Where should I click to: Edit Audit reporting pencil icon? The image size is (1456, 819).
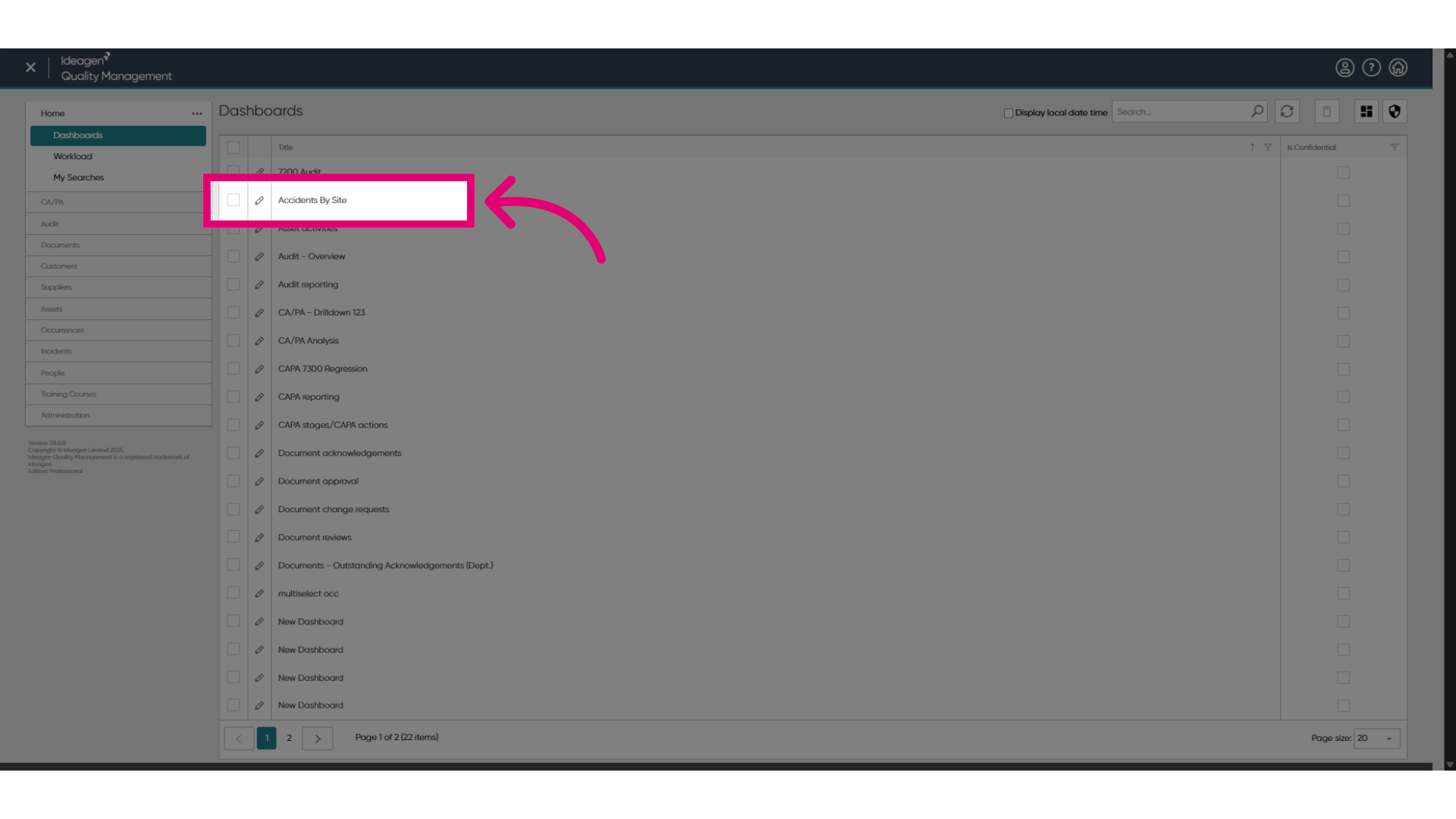[259, 284]
